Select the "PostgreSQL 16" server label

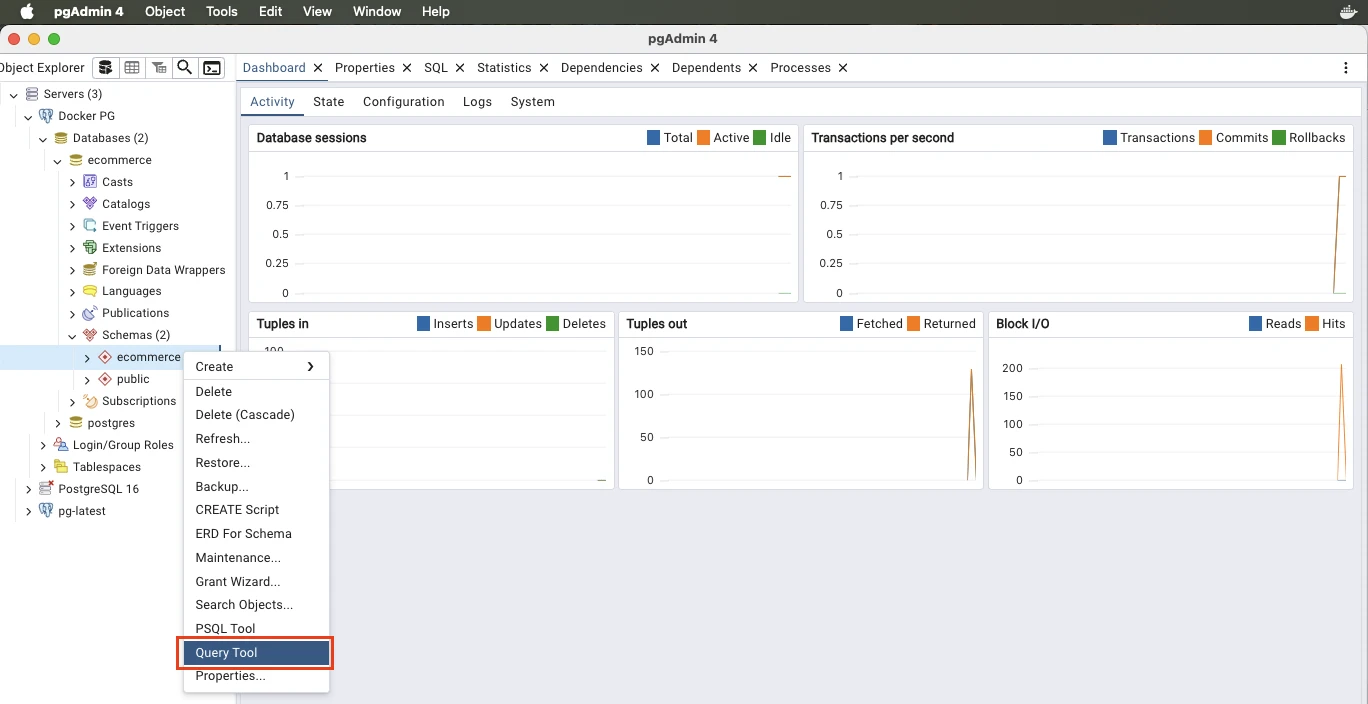[x=99, y=489]
